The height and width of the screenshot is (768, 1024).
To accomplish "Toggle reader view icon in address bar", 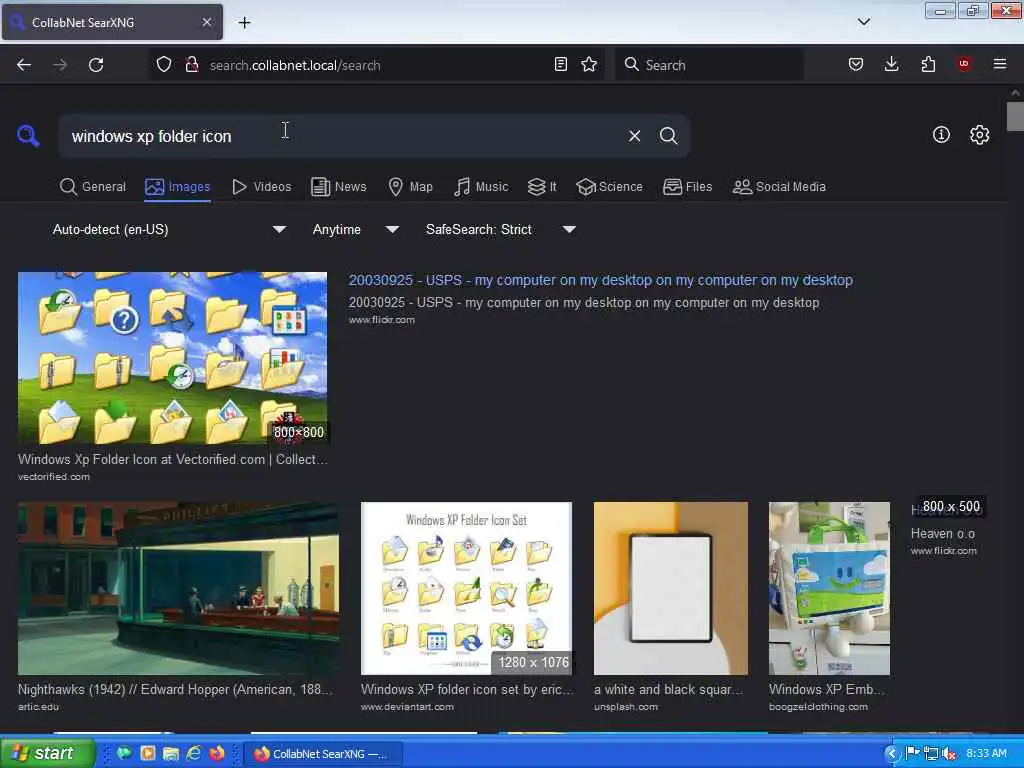I will [x=560, y=64].
